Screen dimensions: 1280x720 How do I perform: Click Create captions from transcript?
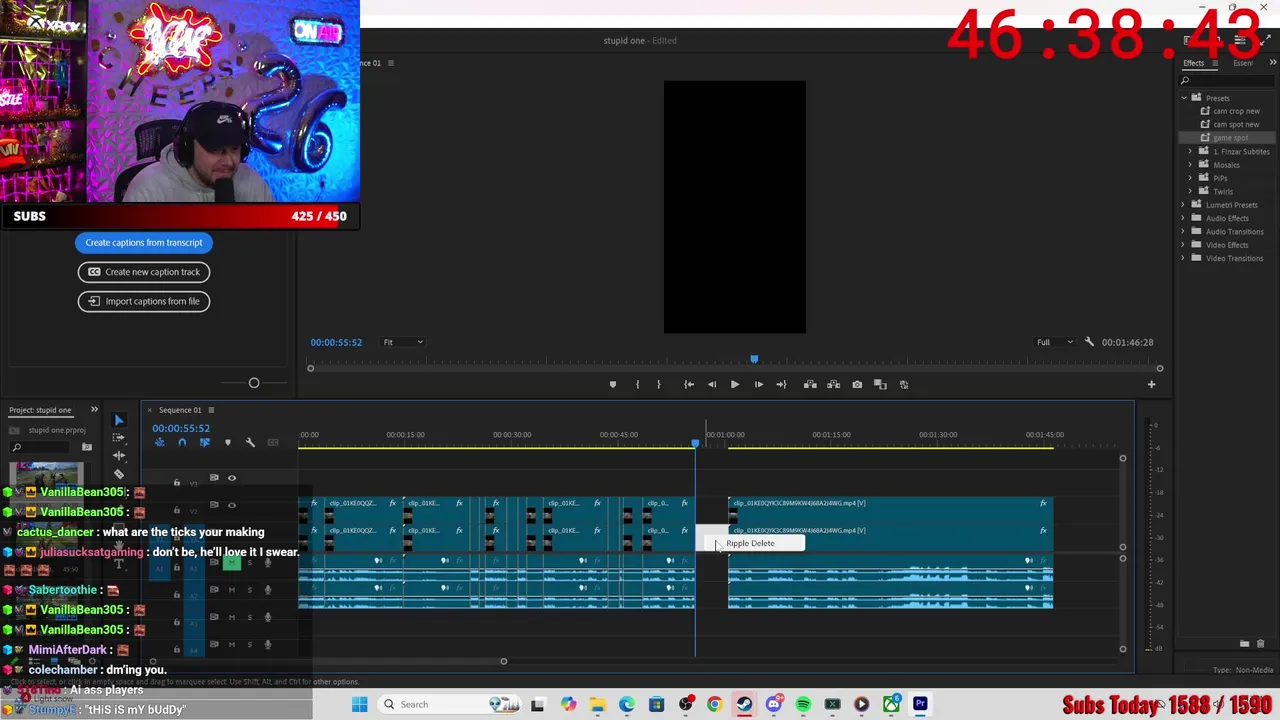click(144, 242)
